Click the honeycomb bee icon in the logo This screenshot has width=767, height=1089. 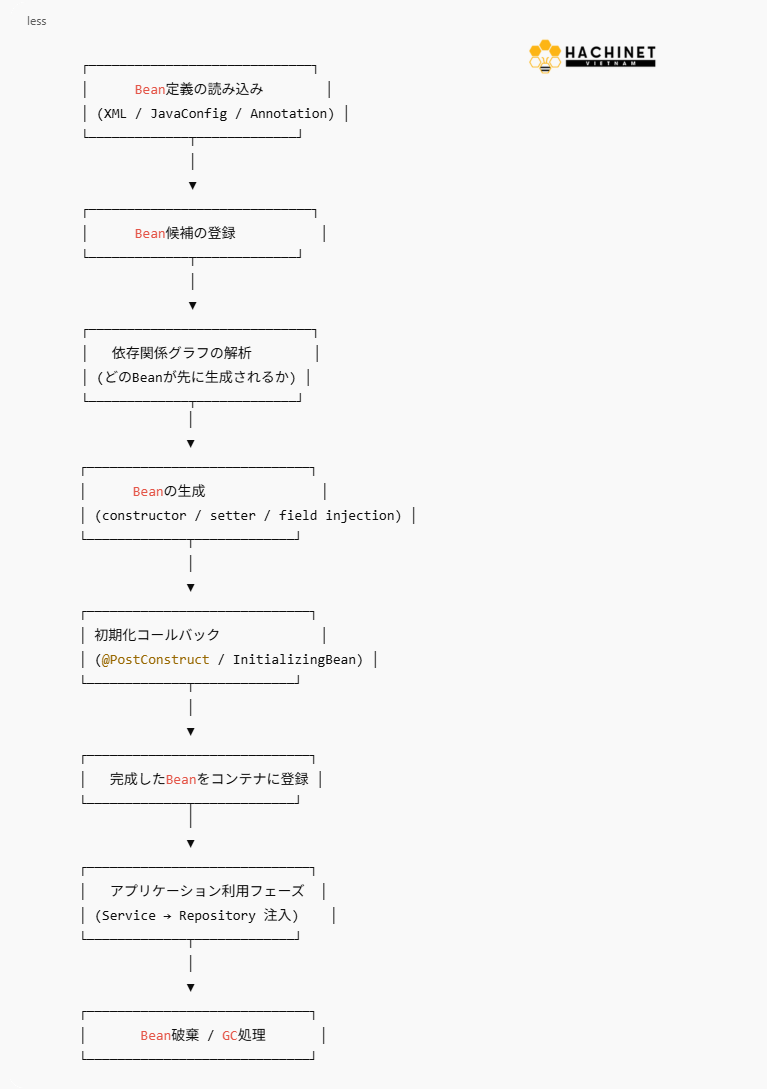(x=545, y=56)
